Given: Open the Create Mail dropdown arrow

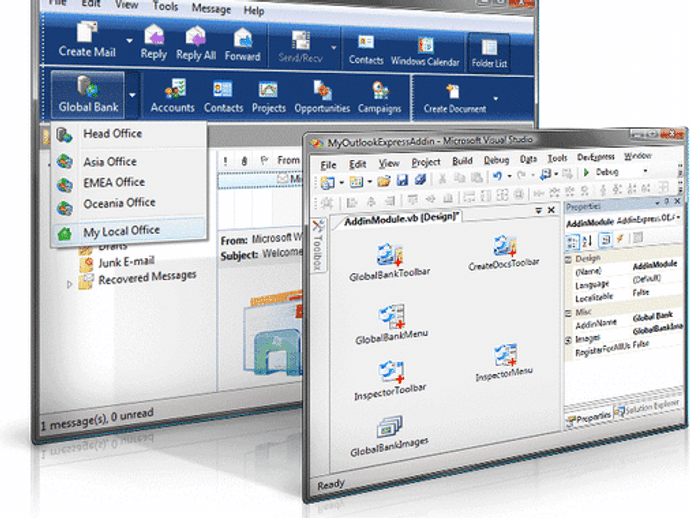Looking at the screenshot, I should coord(129,41).
